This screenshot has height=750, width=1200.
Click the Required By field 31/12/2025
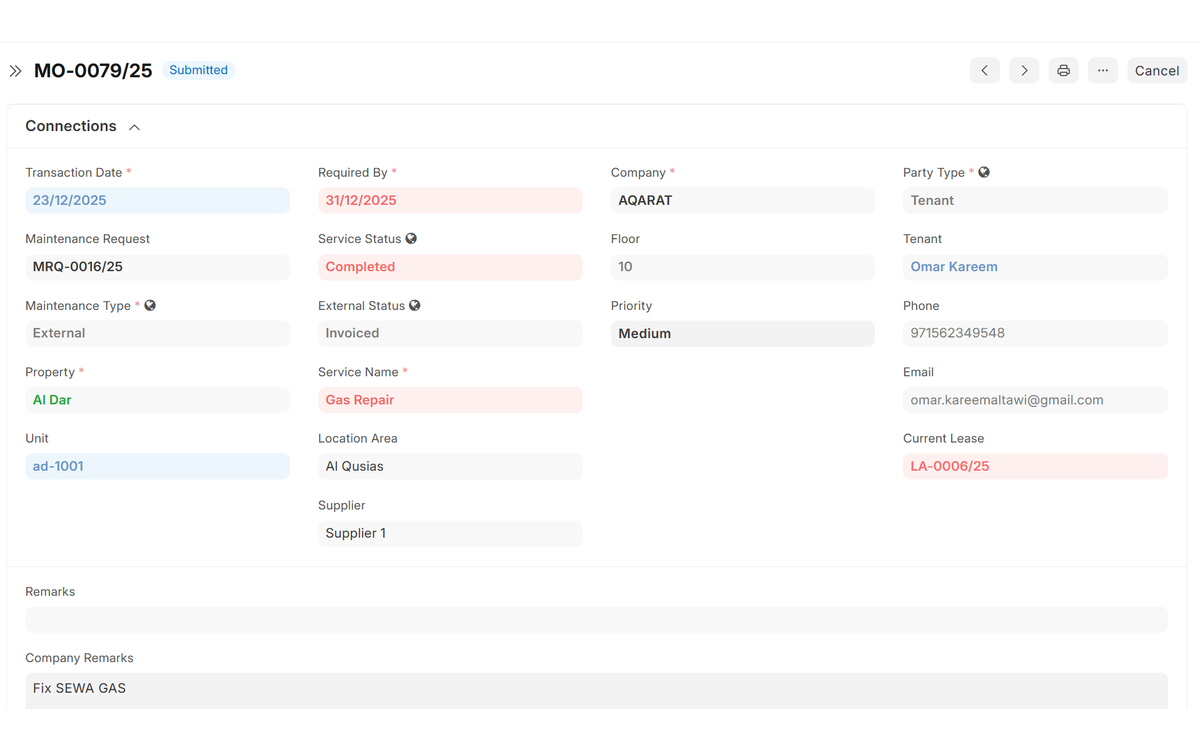point(450,200)
